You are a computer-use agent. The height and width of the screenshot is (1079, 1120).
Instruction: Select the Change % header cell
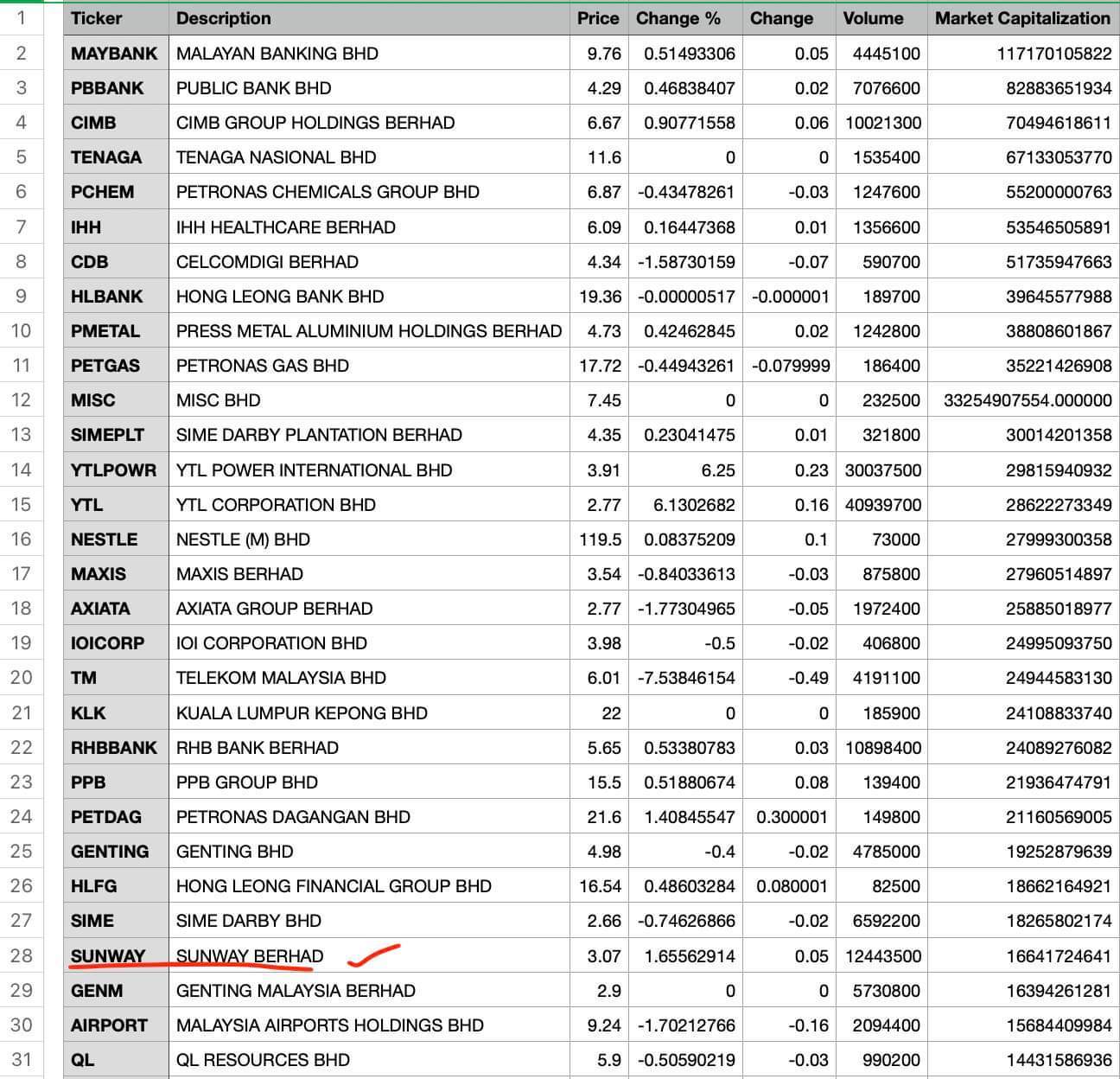[685, 18]
